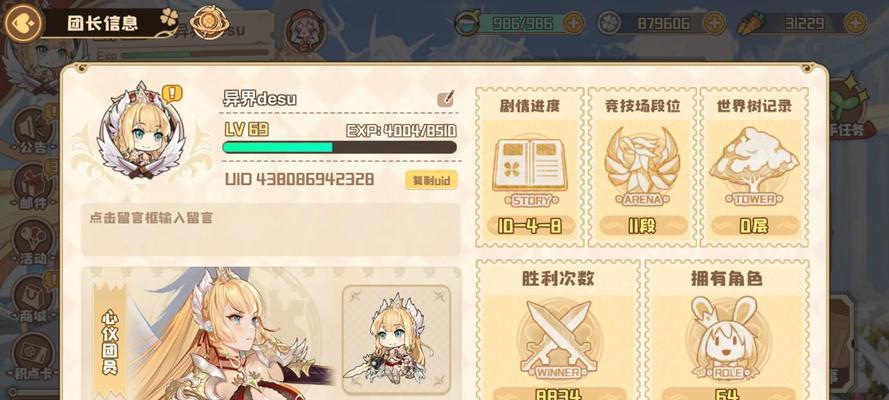Open the Role bunny character icon
Image resolution: width=889 pixels, height=400 pixels.
coord(726,337)
